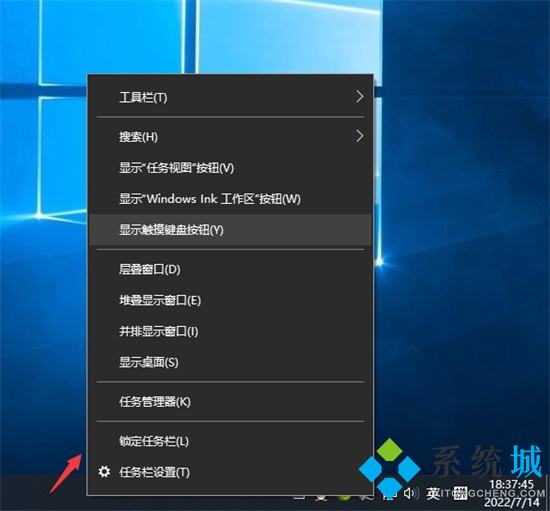Select 并排显示窗口(I) menu entry
The image size is (550, 511).
click(230, 331)
